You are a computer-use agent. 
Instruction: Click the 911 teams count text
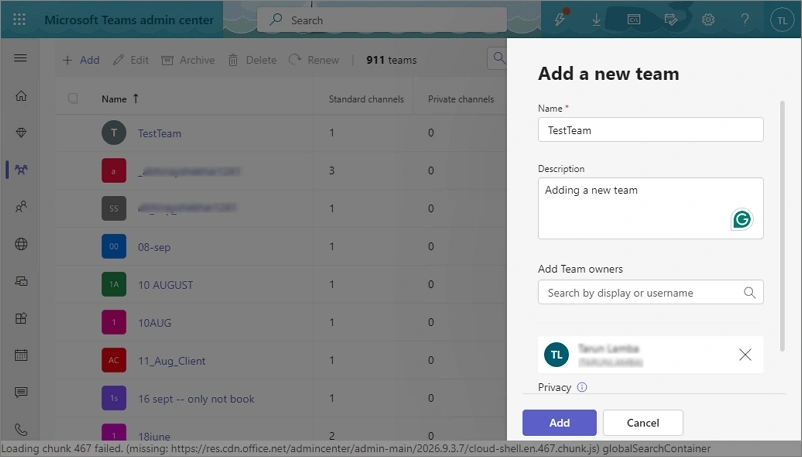(x=391, y=60)
